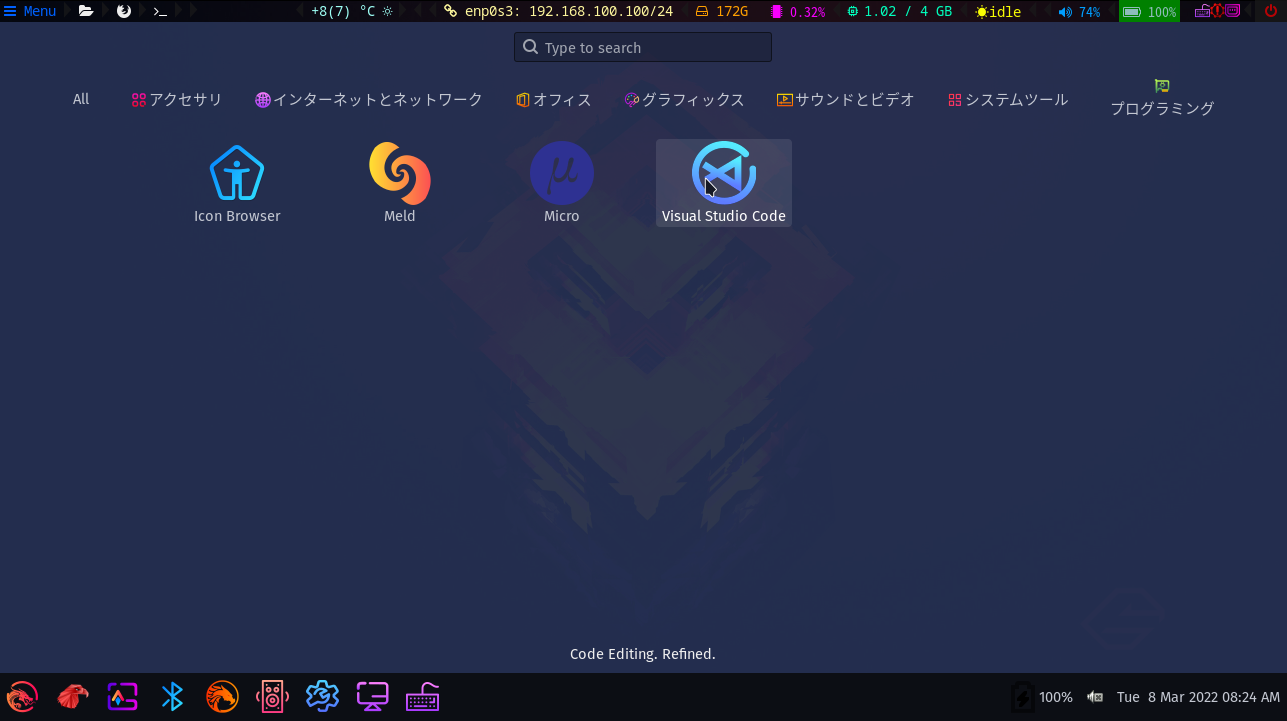Click into the Type to search field
The height and width of the screenshot is (721, 1287).
[x=643, y=47]
